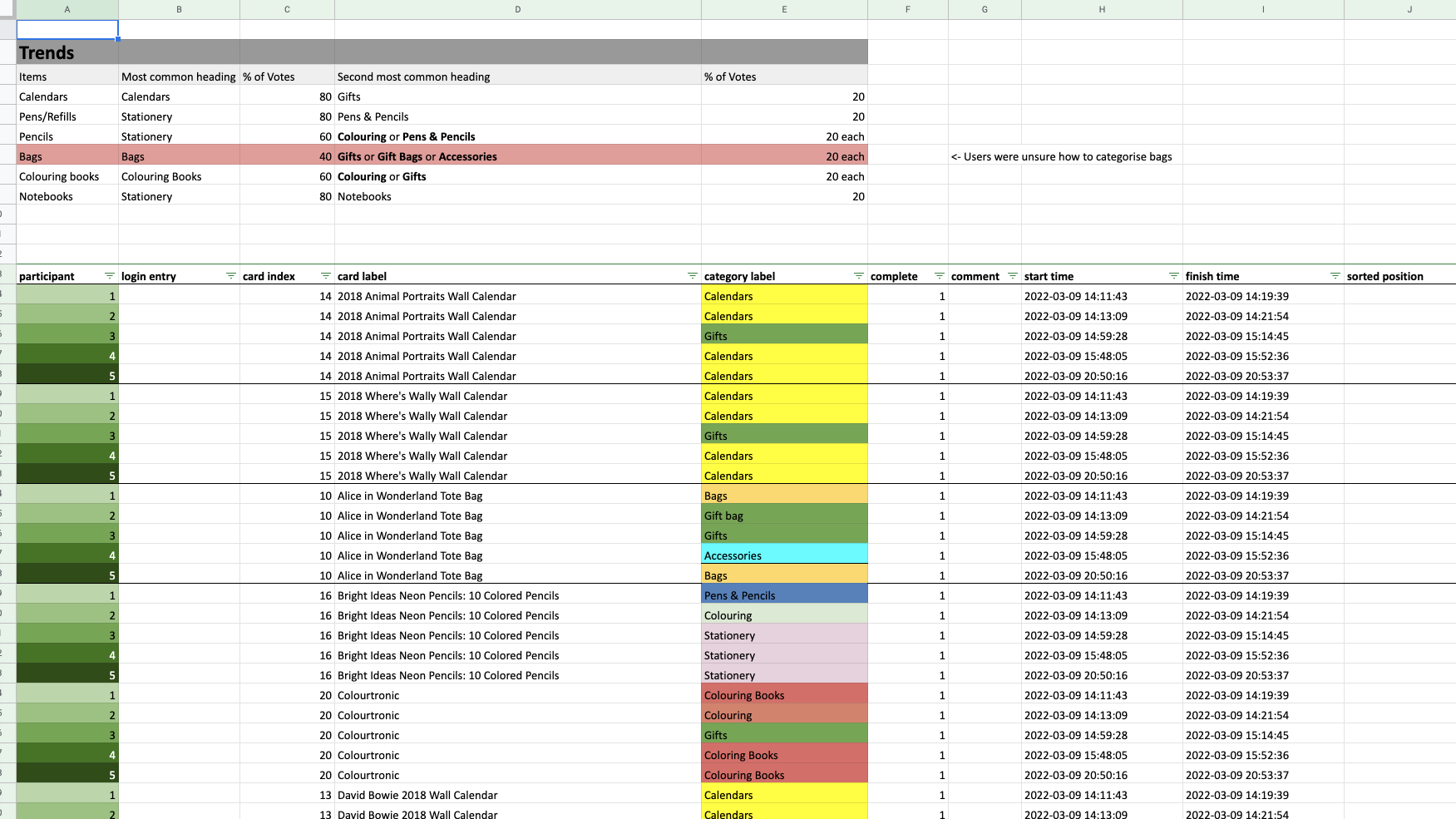Screen dimensions: 1456x819
Task: Select the 'Gift bag' category cell
Action: click(784, 516)
